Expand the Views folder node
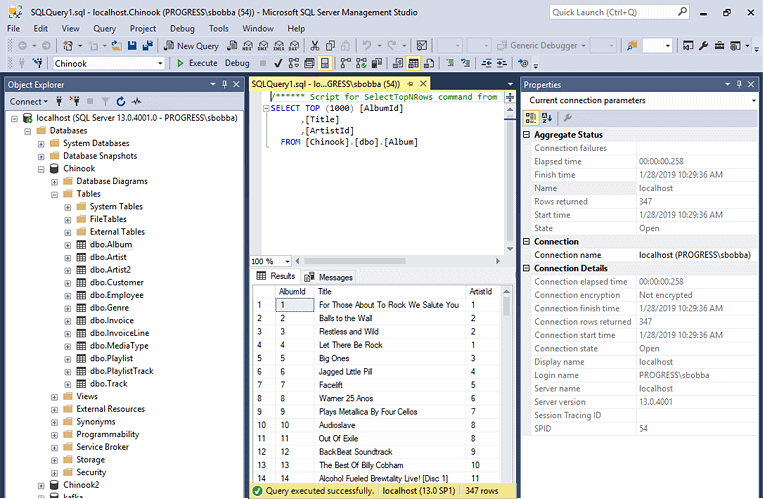 coord(54,397)
